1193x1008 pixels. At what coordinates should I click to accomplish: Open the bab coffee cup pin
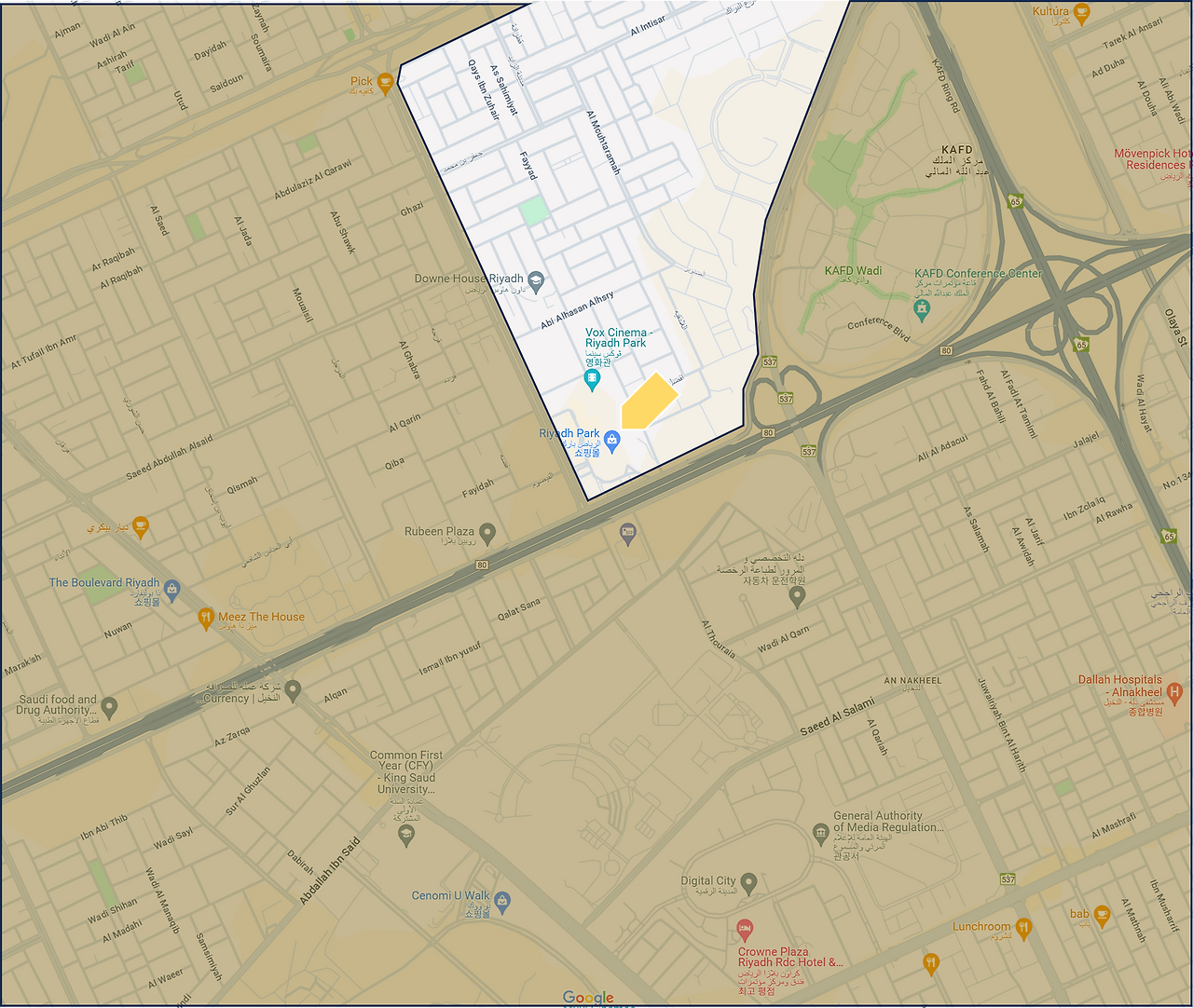(1102, 916)
